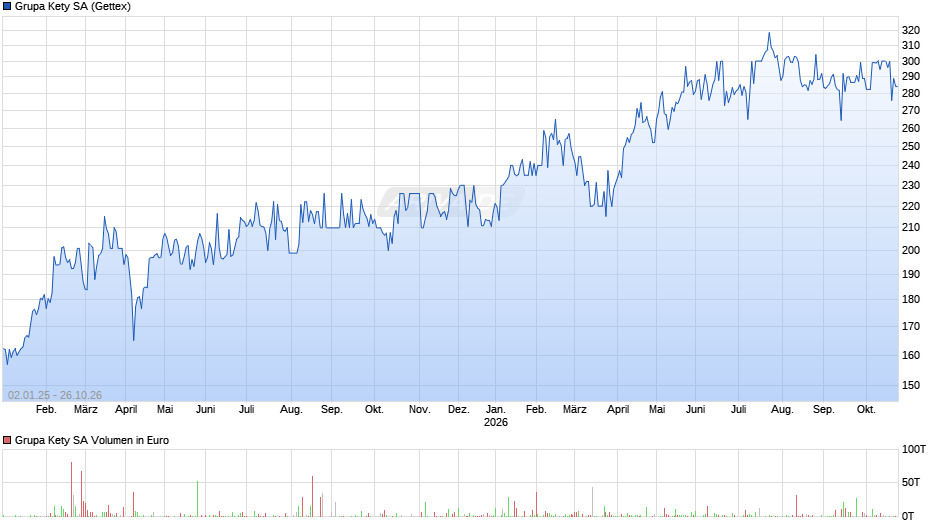The width and height of the screenshot is (940, 526).
Task: Click the 'Feb.' label right after Jan. 2026
Action: click(536, 410)
